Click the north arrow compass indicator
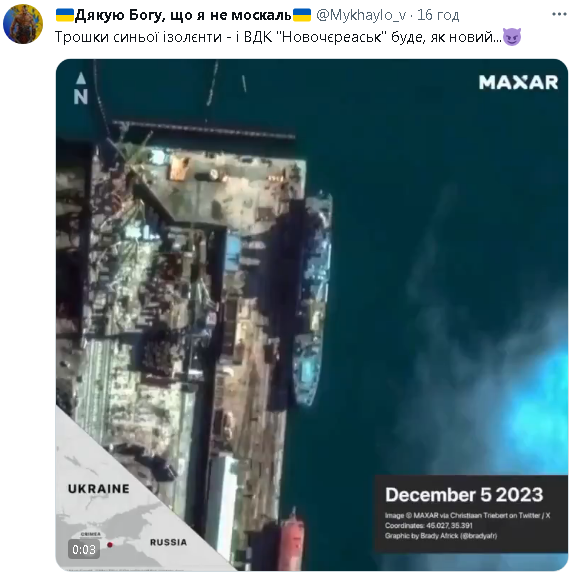The image size is (584, 574). pyautogui.click(x=80, y=89)
